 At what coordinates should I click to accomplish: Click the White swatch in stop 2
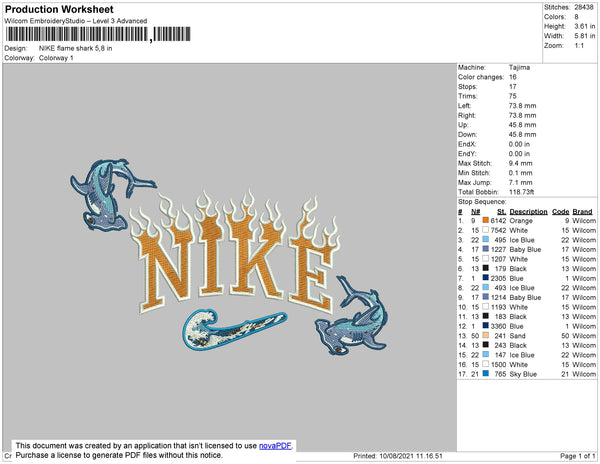click(x=486, y=230)
